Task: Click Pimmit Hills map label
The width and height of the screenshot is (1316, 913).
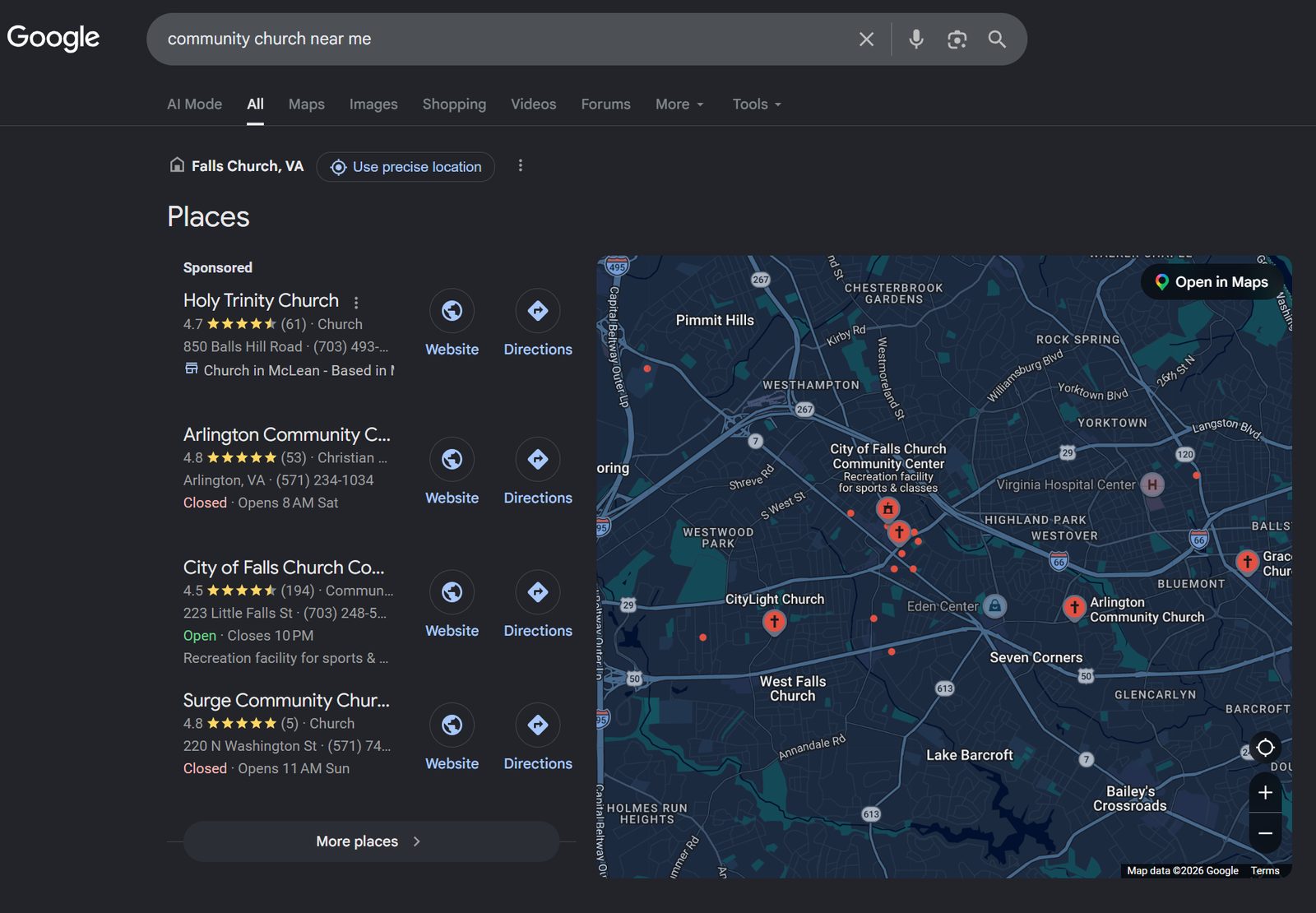Action: pos(715,320)
